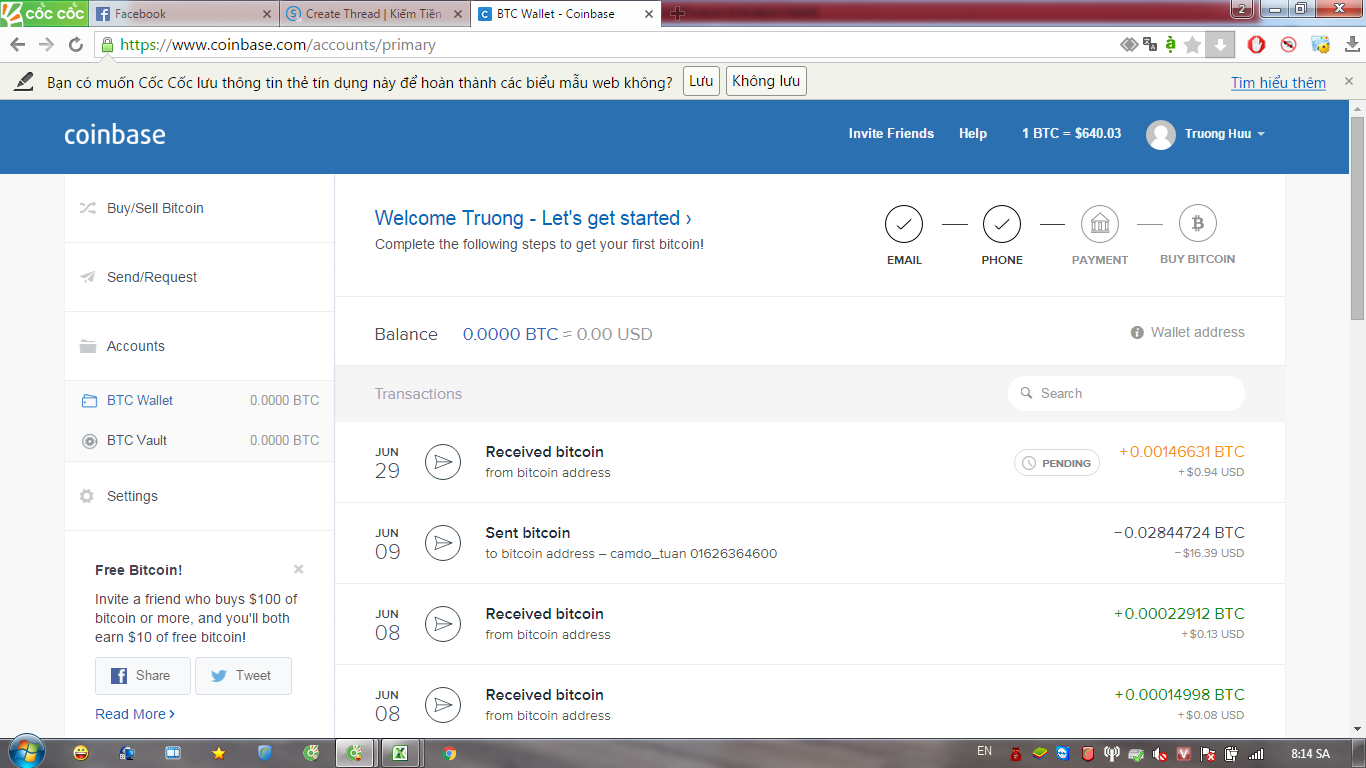This screenshot has width=1366, height=768.
Task: Open the Truong Huu account dropdown
Action: tap(1225, 134)
